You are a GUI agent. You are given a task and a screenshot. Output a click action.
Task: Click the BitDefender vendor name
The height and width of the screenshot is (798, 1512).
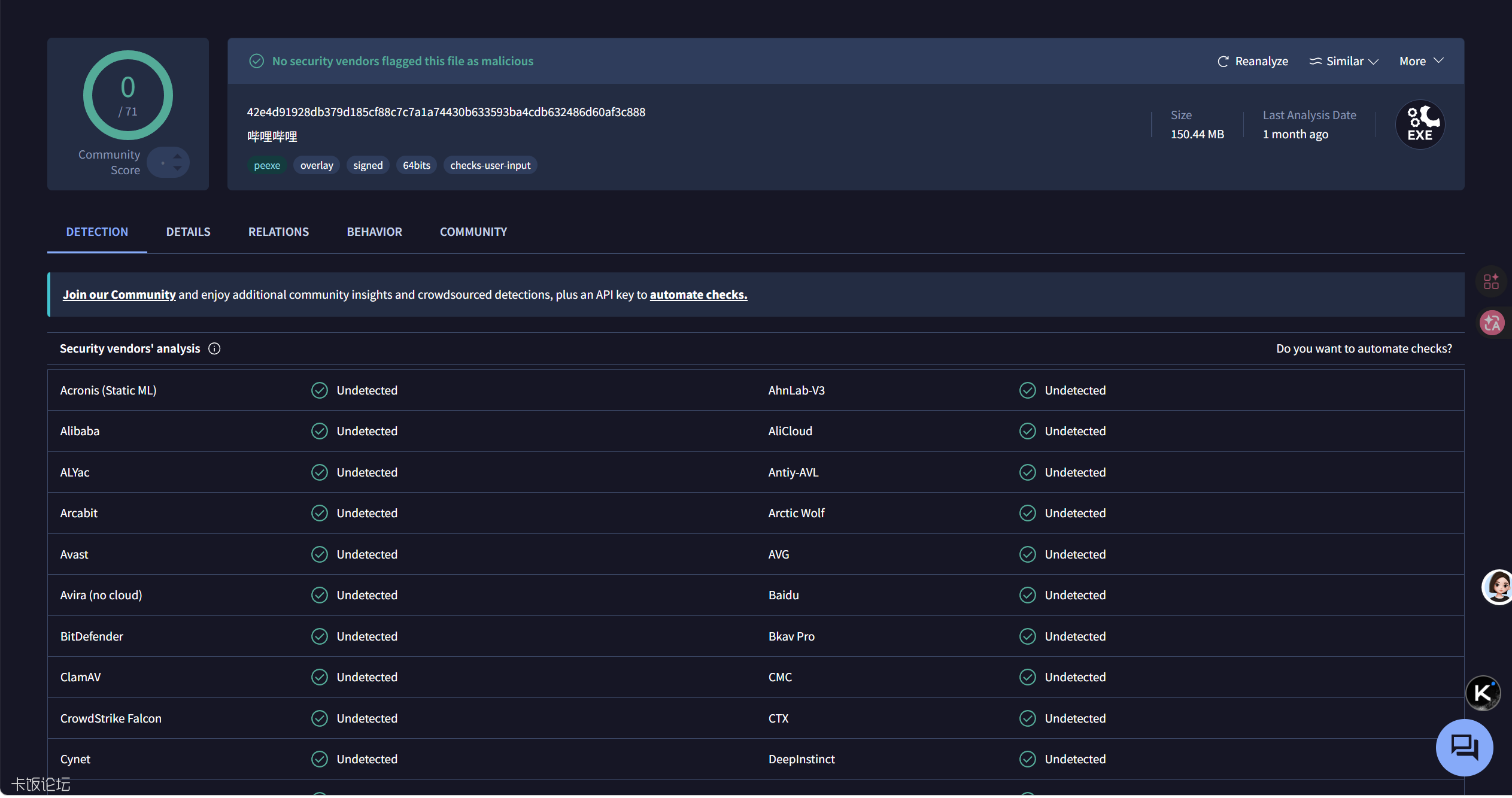coord(92,636)
